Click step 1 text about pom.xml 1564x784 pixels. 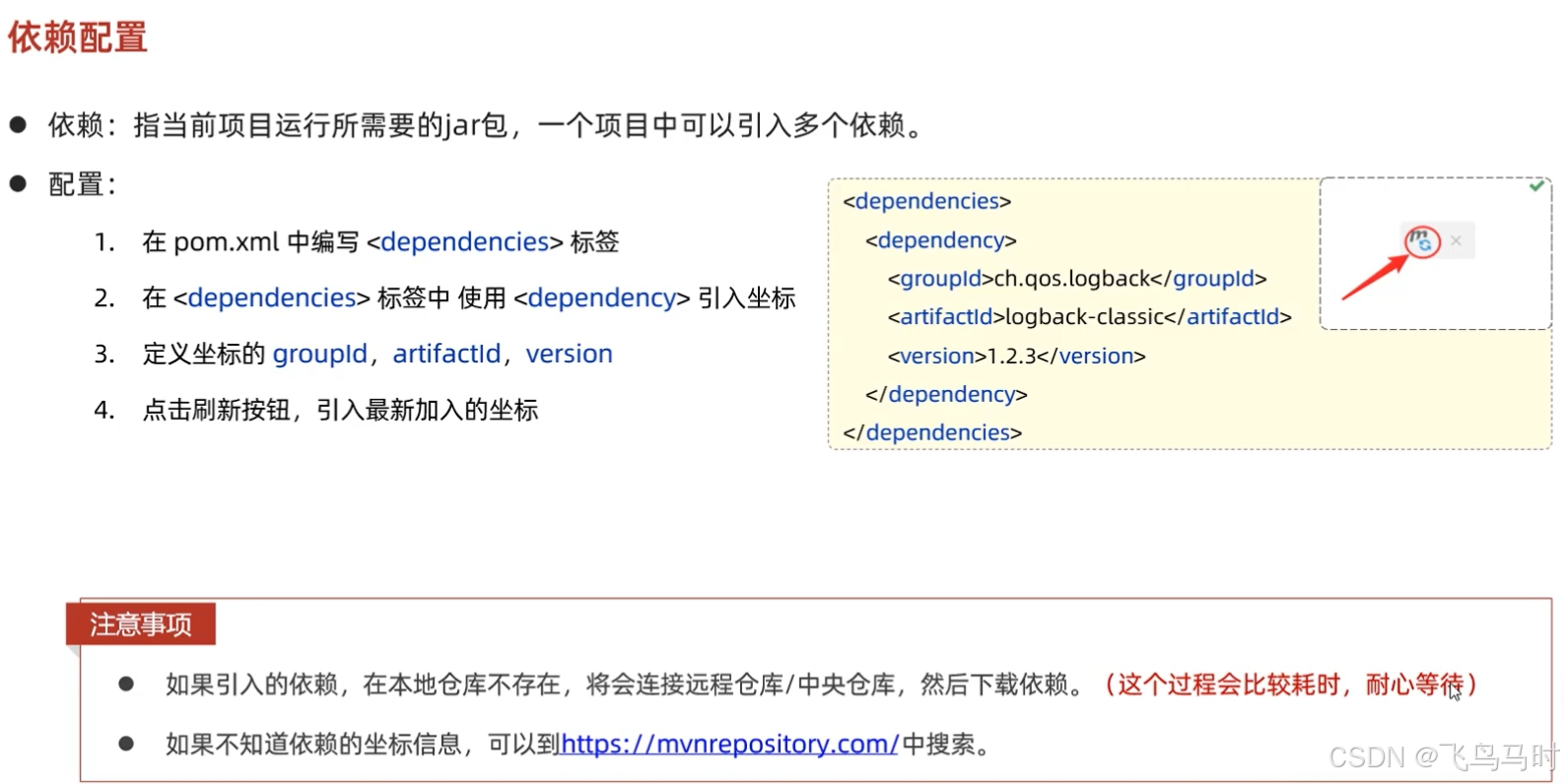coord(380,242)
